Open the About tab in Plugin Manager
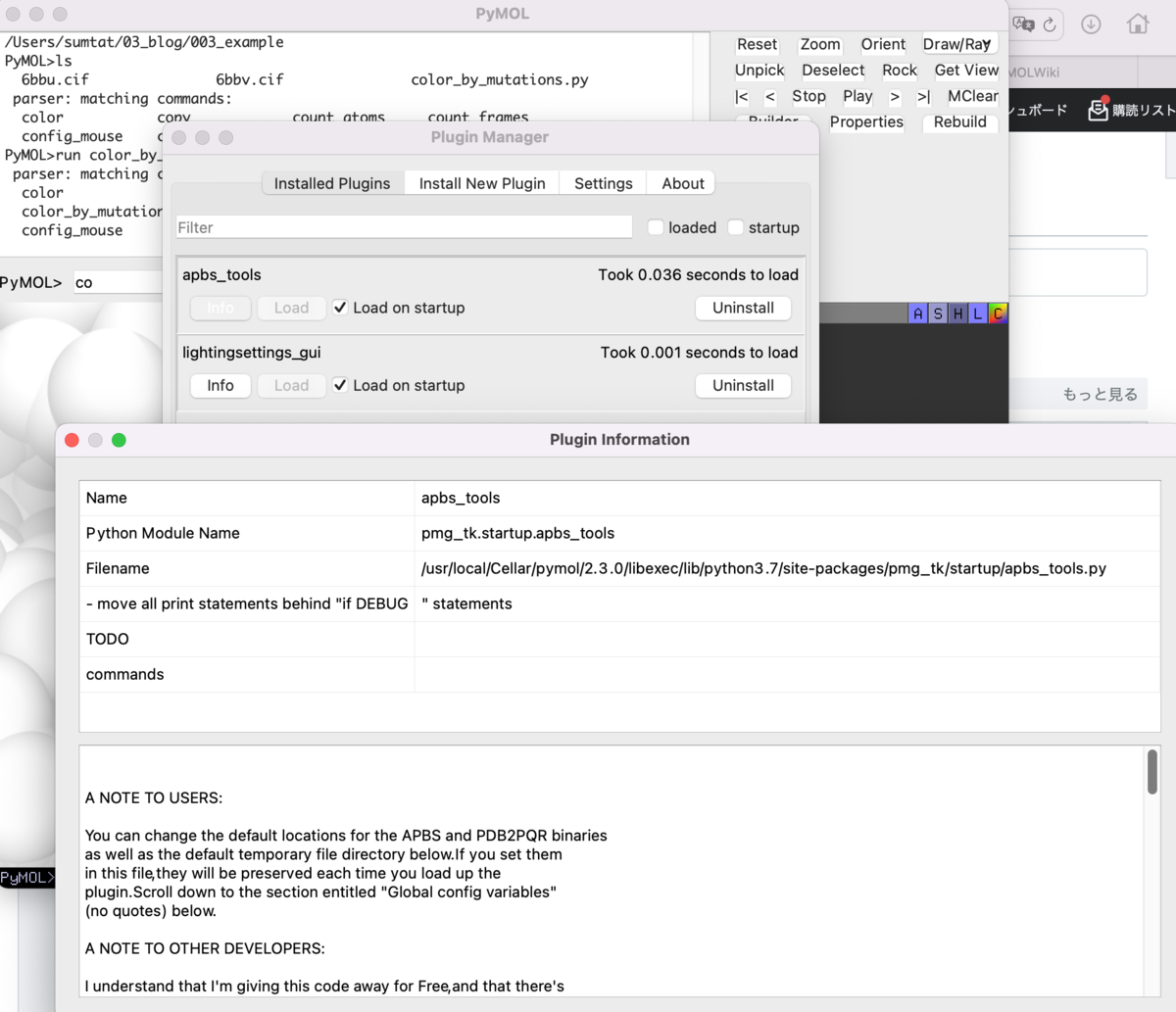 (x=683, y=183)
